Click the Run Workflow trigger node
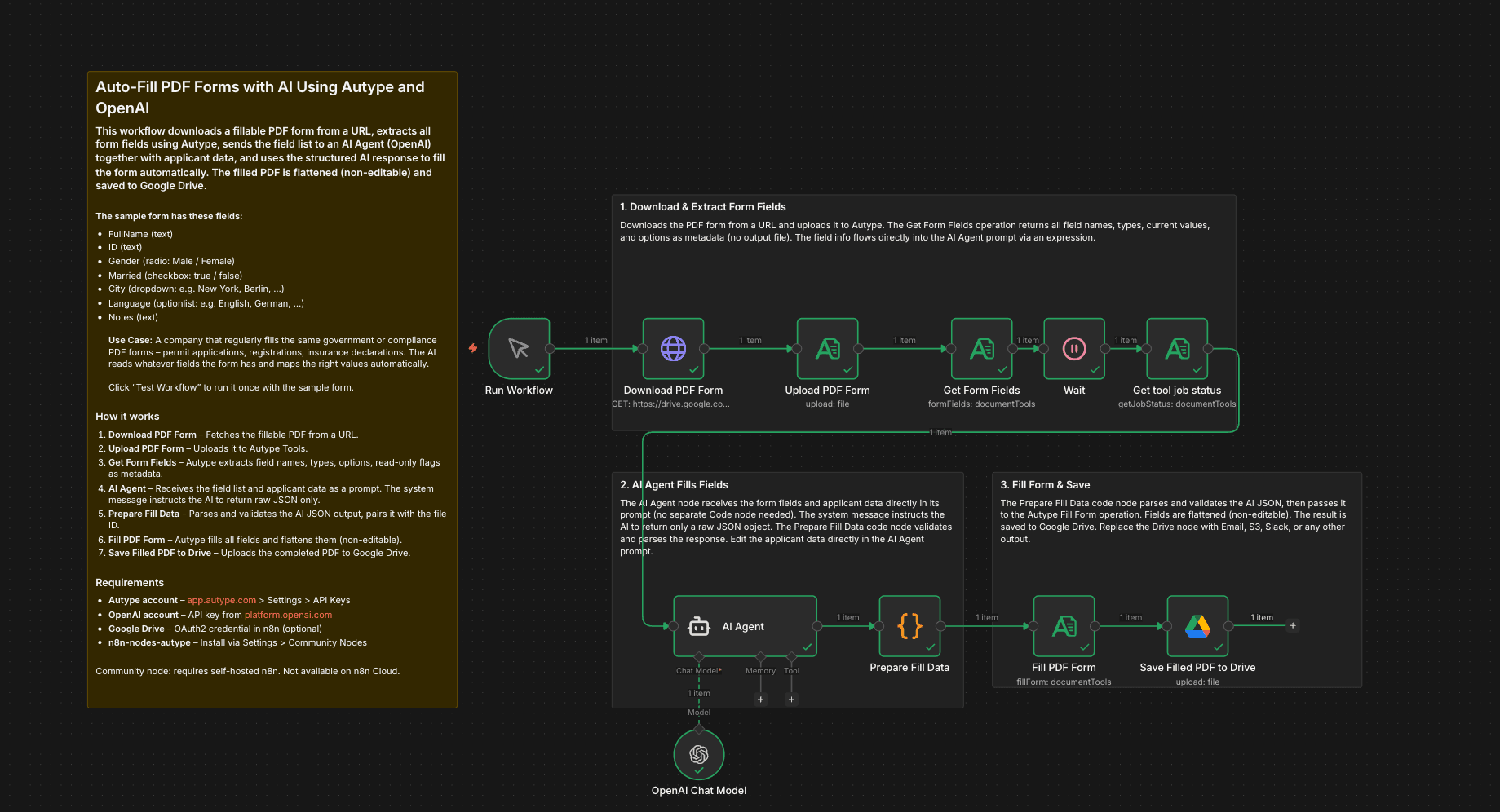 [x=519, y=348]
